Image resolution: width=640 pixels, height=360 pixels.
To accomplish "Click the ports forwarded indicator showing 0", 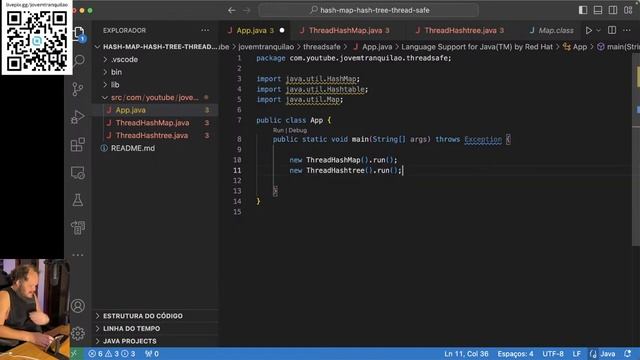I will [152, 354].
